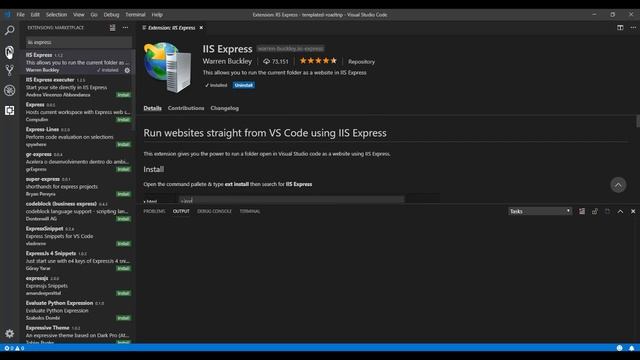
Task: Close the bottom panel
Action: pos(633,211)
